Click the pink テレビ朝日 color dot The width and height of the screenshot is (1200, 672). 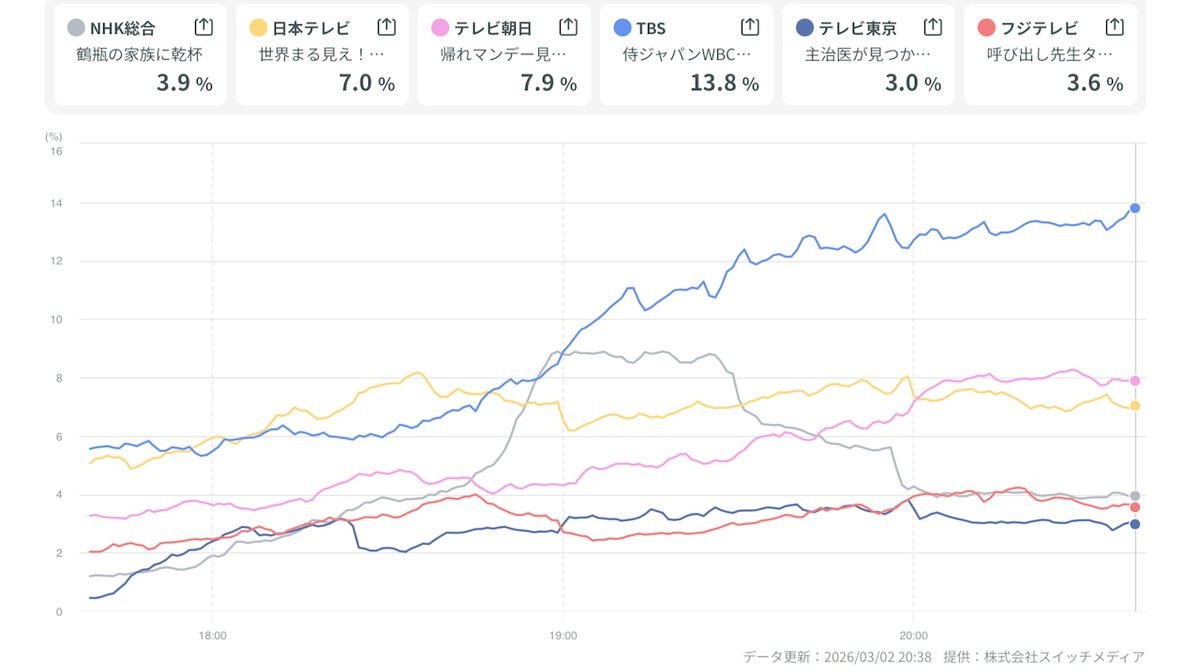(x=440, y=28)
